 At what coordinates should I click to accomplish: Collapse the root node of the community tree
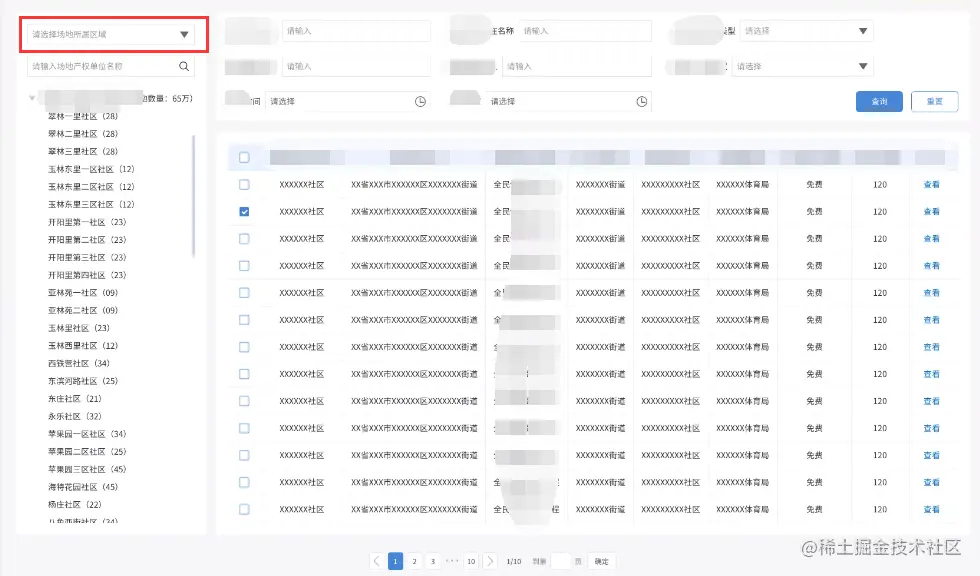[x=32, y=98]
